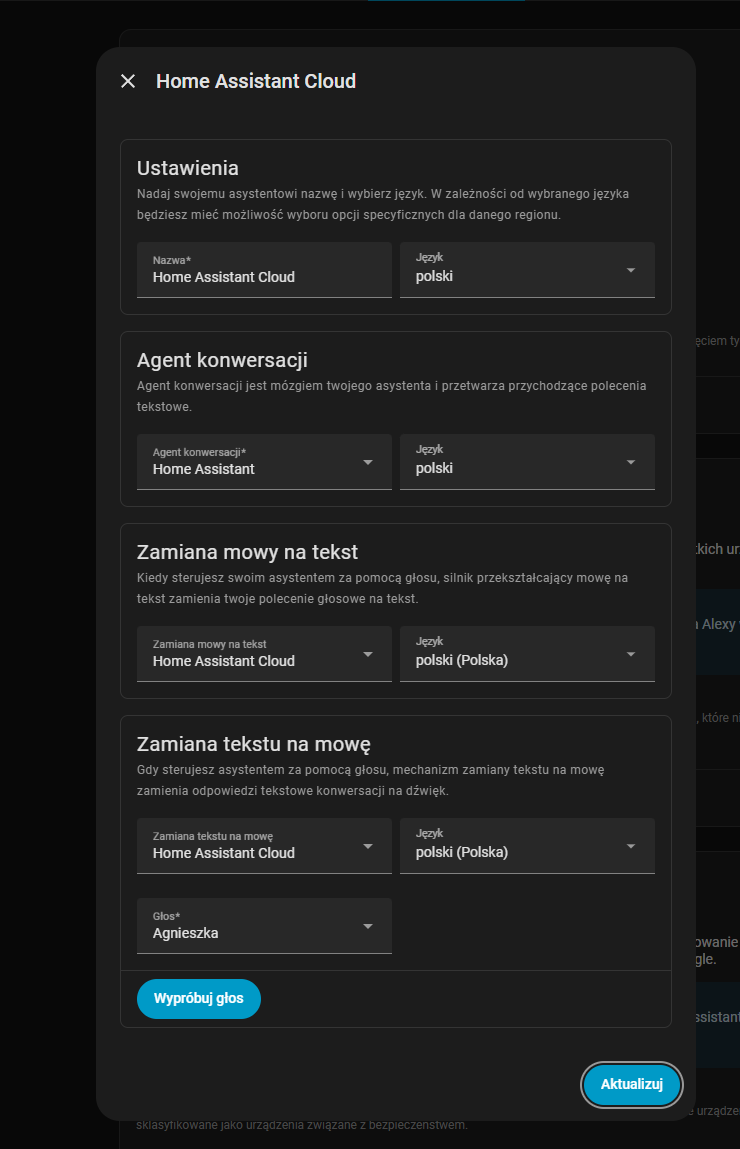Click arrow icon of Język field under Ustawienia
Image resolution: width=740 pixels, height=1149 pixels.
pyautogui.click(x=631, y=270)
